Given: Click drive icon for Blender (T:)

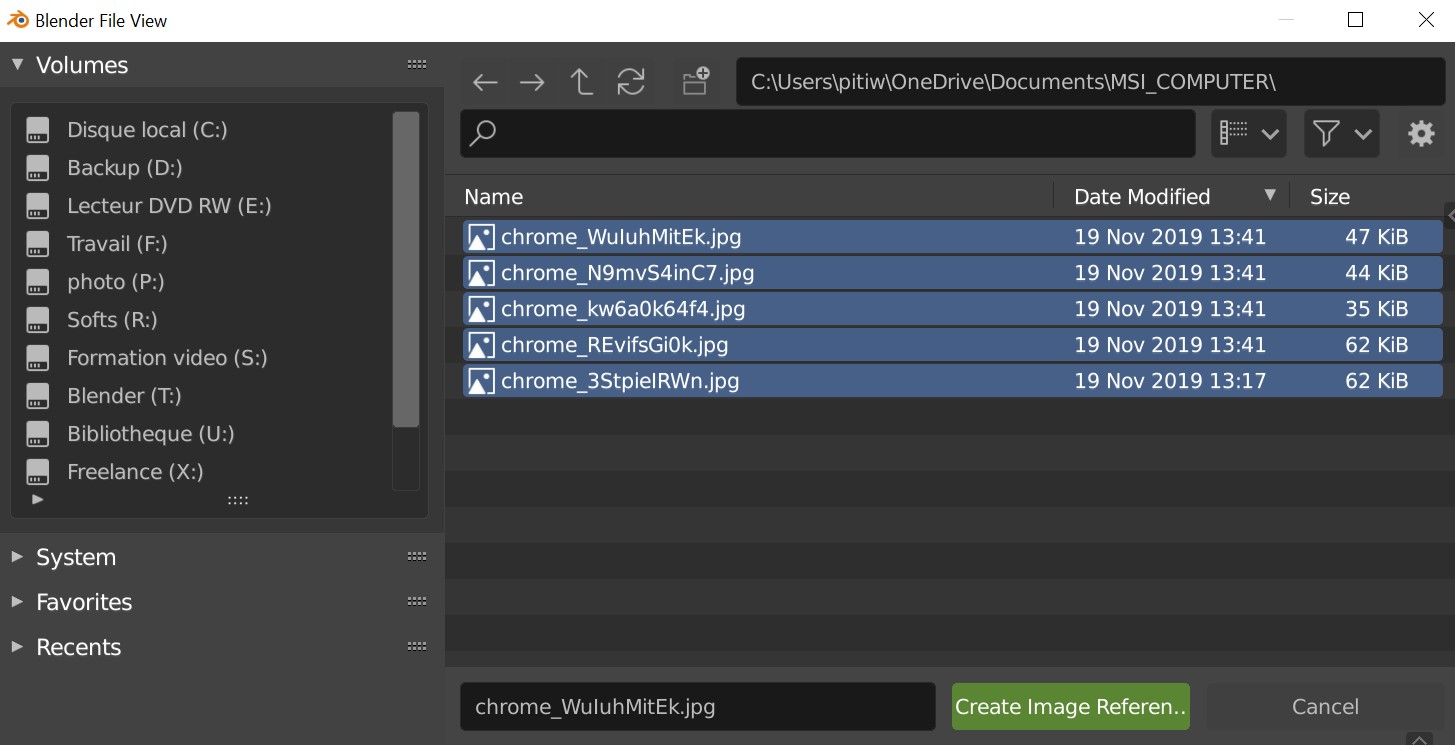Looking at the screenshot, I should pos(37,396).
